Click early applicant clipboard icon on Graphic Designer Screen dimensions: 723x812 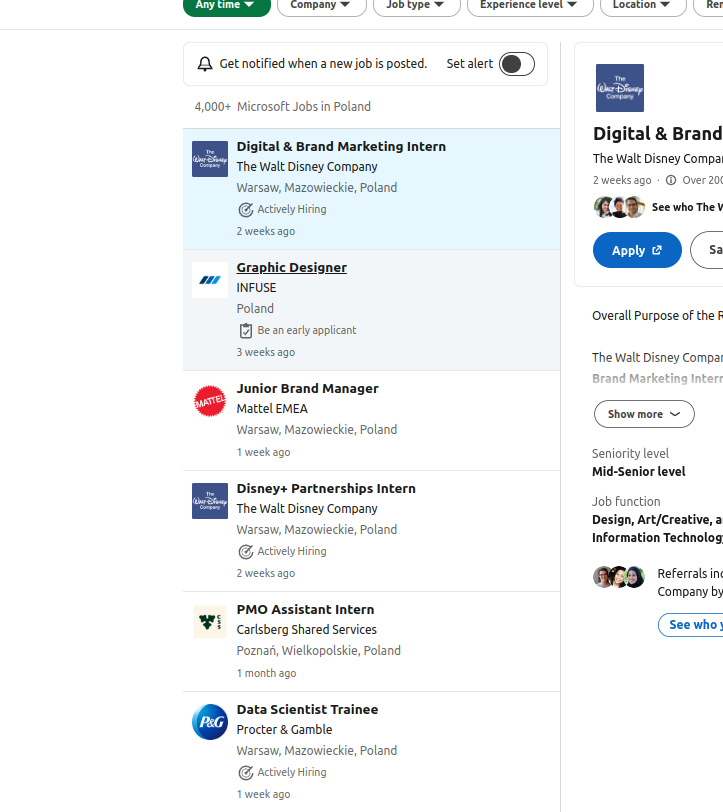coord(245,330)
